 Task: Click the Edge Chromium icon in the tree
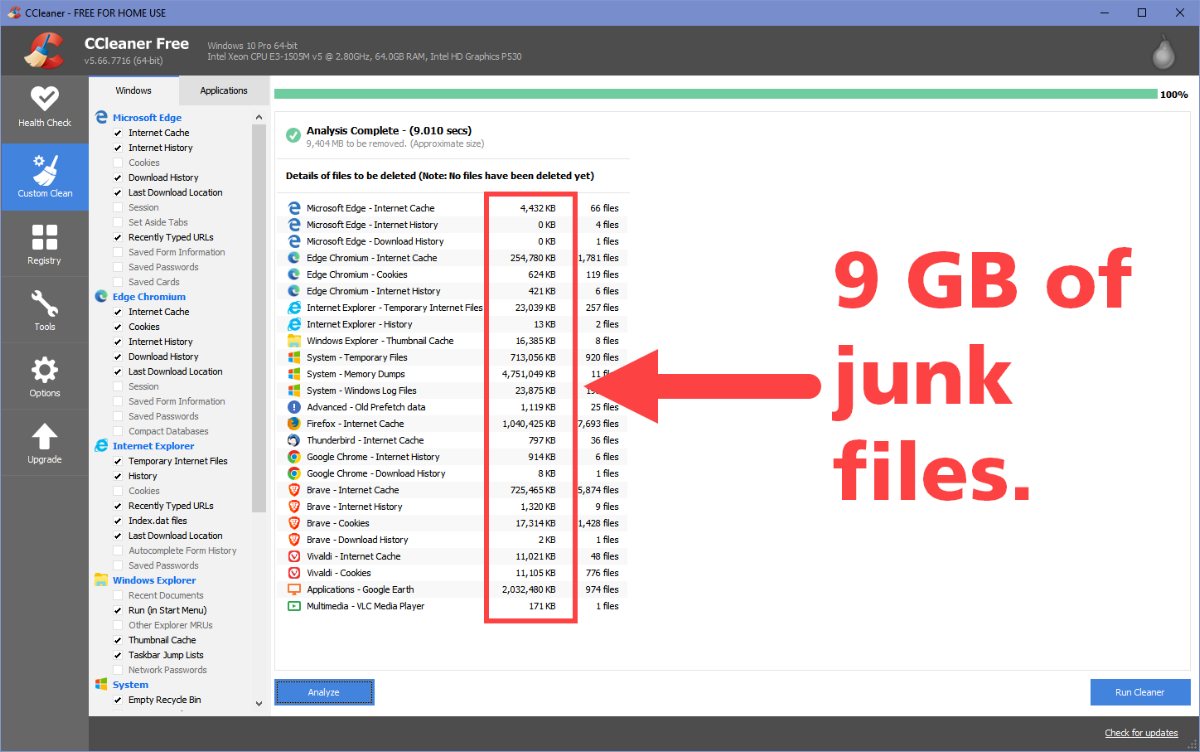101,297
